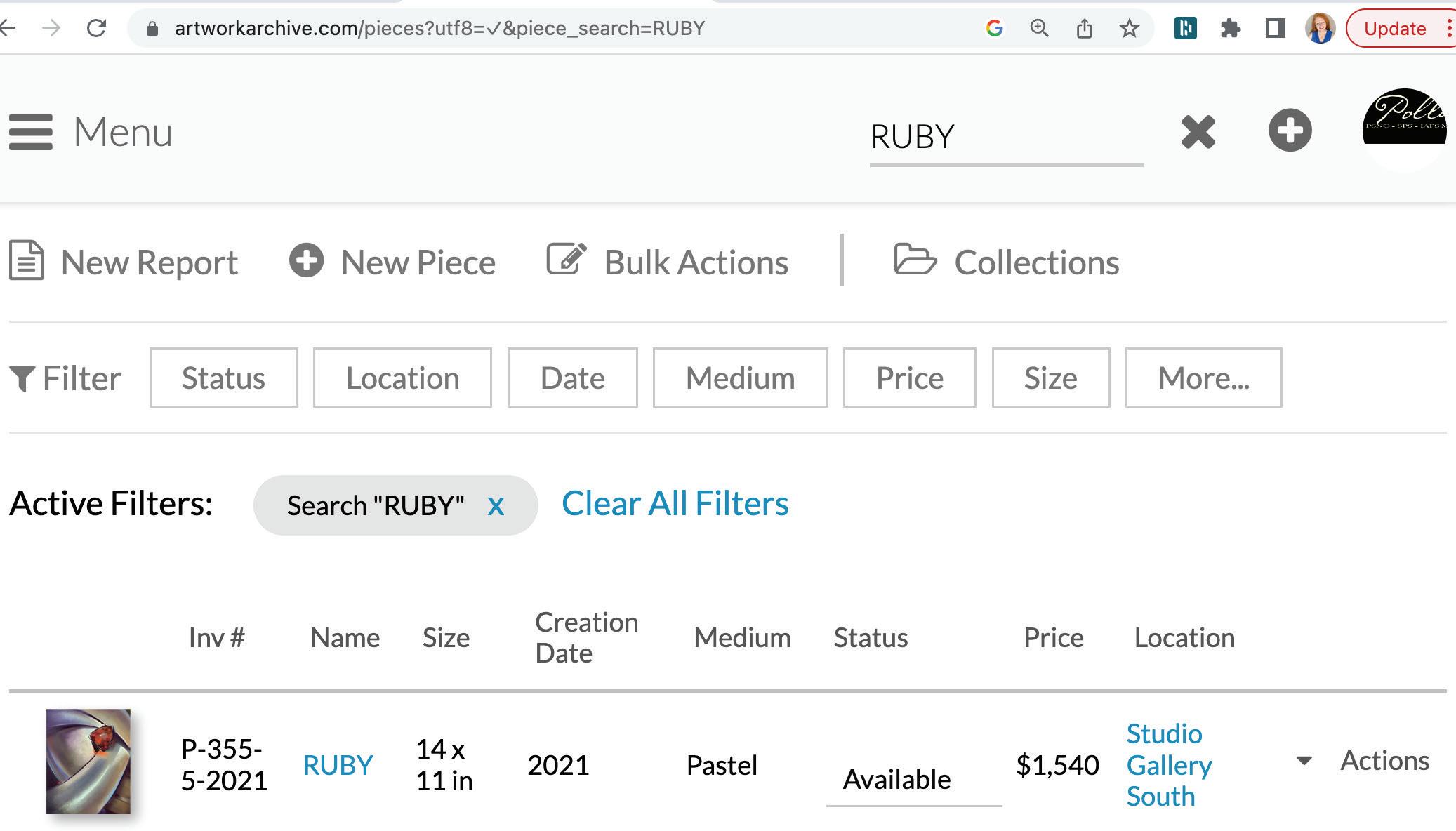
Task: Open the RUBY piece name link
Action: click(x=338, y=765)
